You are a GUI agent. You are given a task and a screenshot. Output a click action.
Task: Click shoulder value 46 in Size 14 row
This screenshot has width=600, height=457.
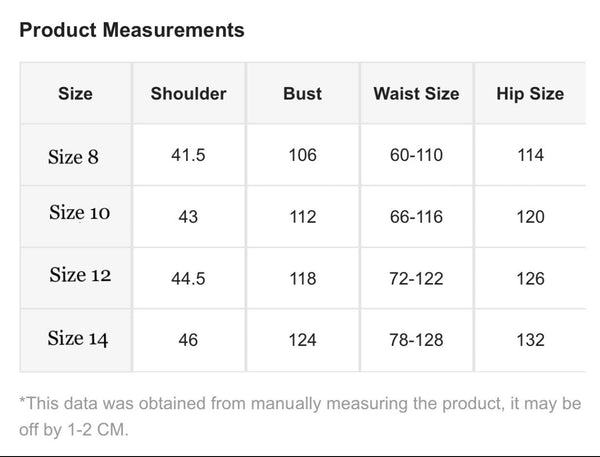(x=188, y=341)
